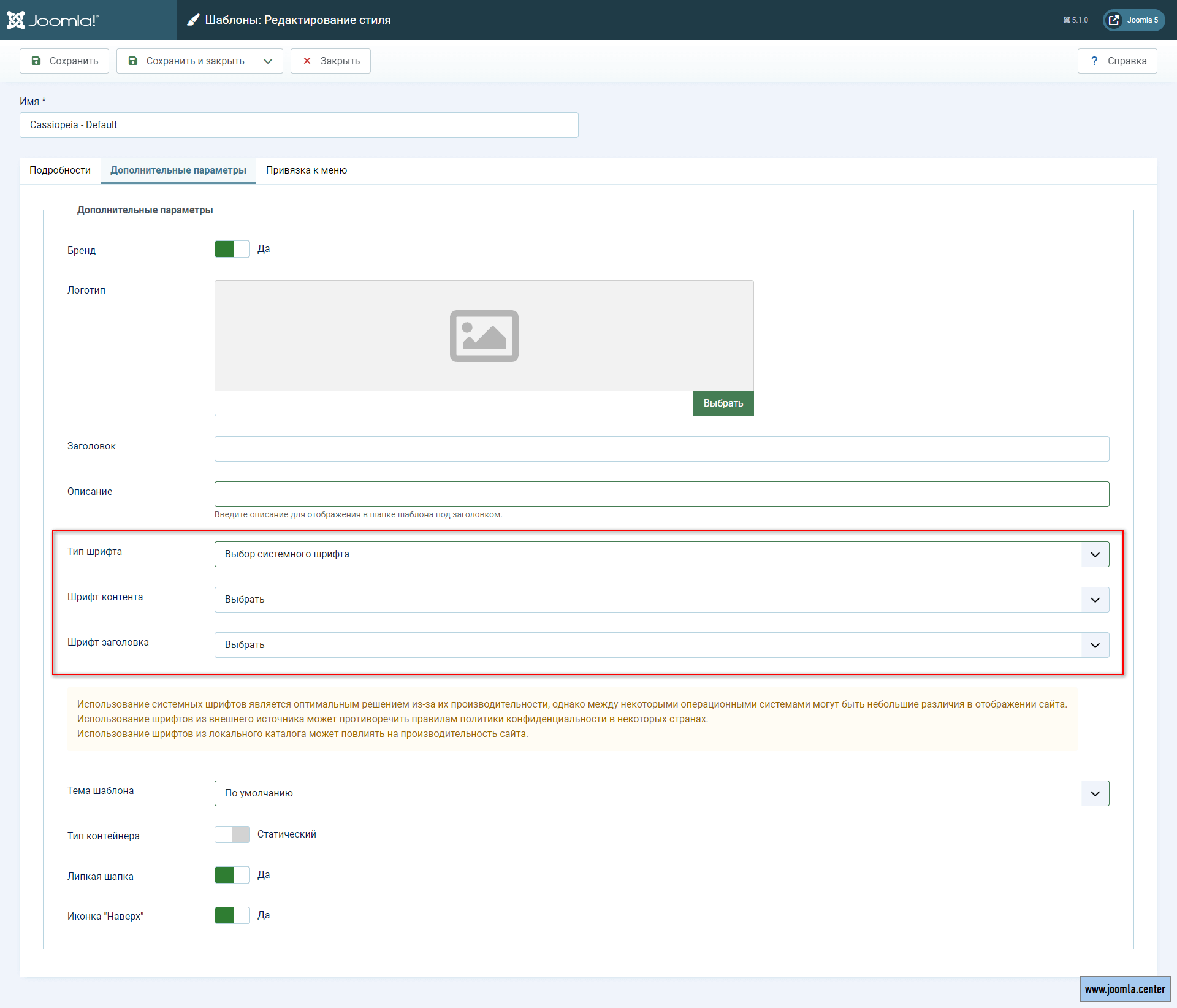1177x1008 pixels.
Task: Switch to the Подробности tab
Action: pos(60,170)
